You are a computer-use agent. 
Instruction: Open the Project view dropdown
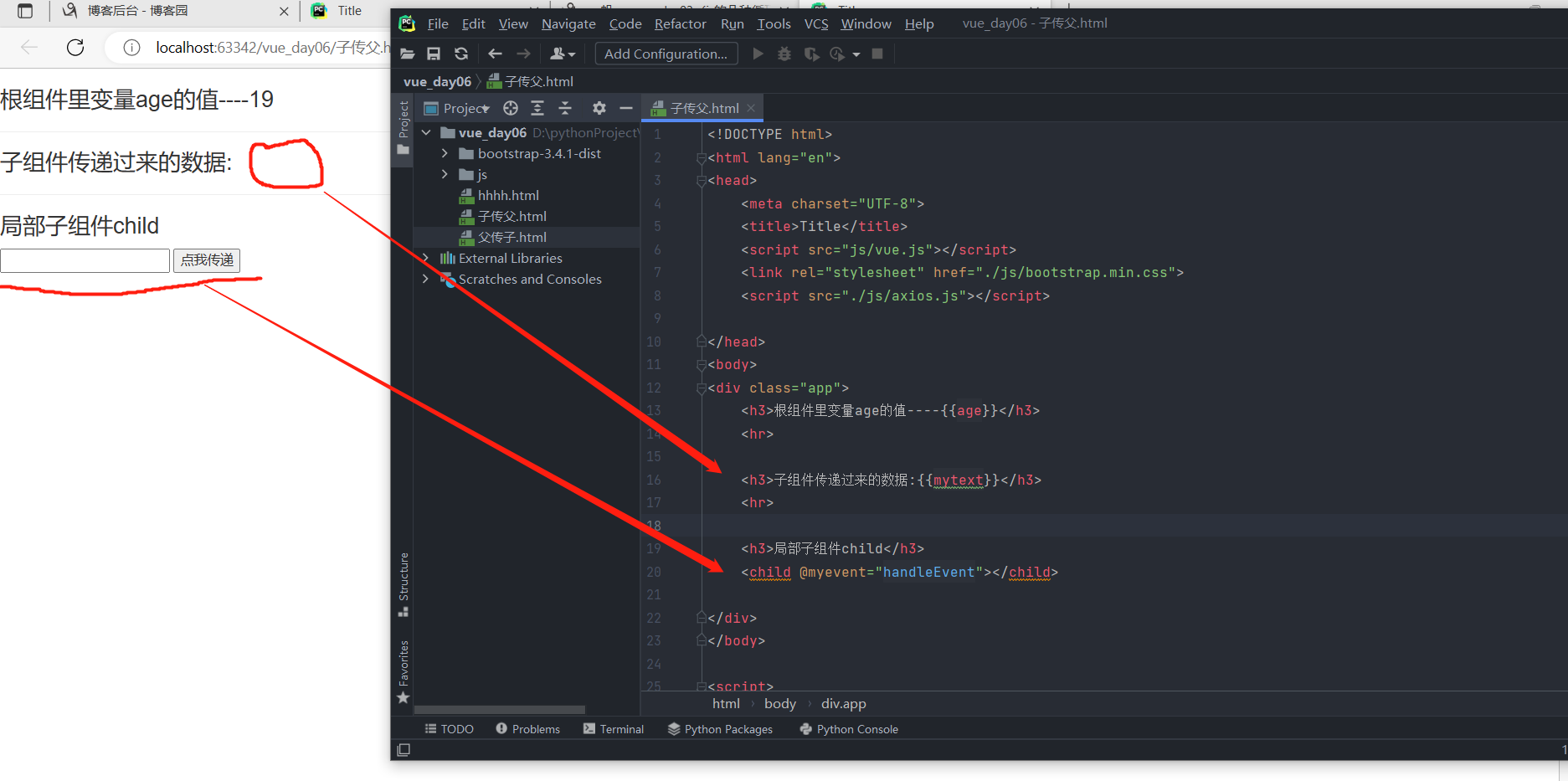457,108
